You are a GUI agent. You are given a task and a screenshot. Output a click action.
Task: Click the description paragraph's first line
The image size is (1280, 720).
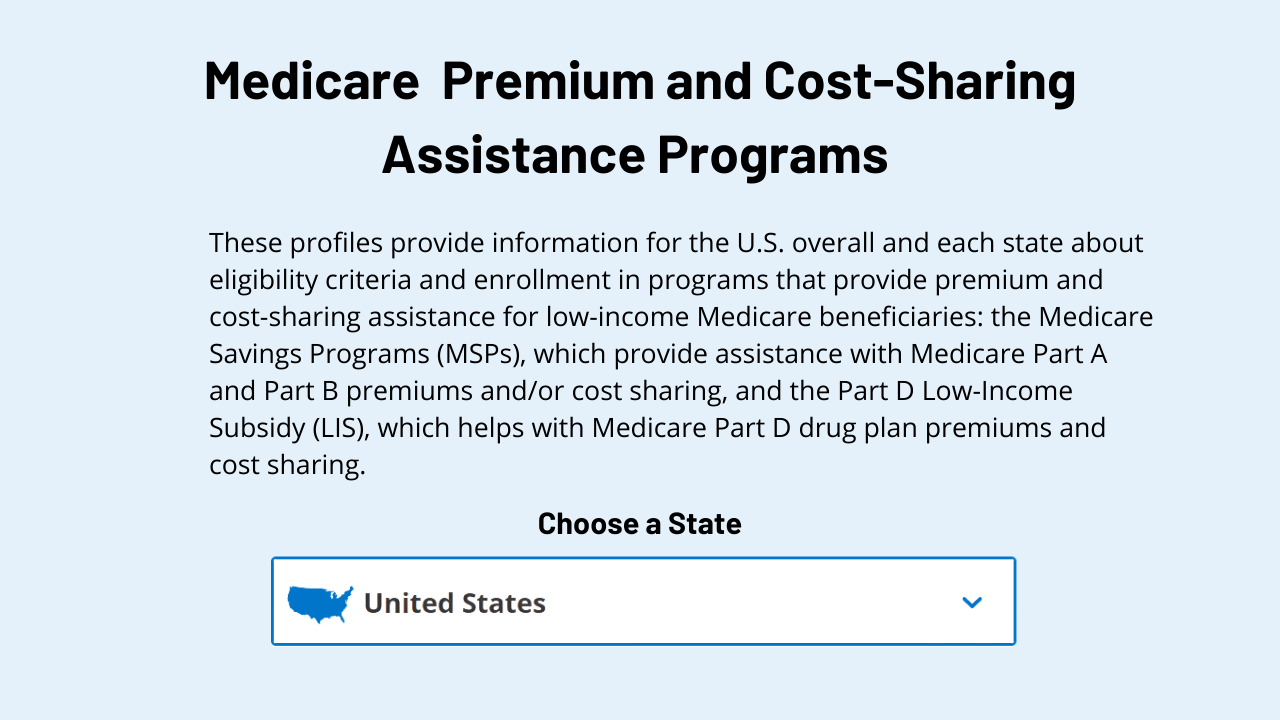point(676,243)
